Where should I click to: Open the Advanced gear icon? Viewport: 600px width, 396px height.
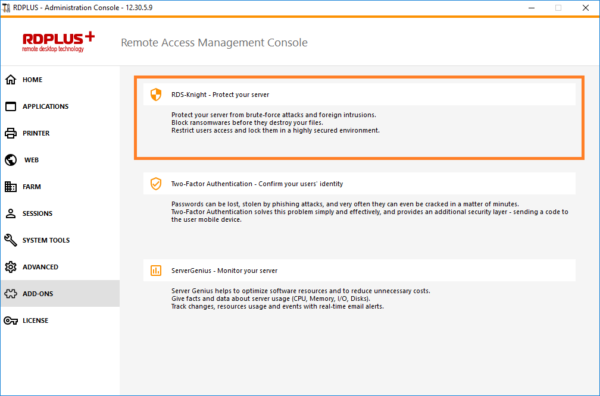pyautogui.click(x=11, y=267)
